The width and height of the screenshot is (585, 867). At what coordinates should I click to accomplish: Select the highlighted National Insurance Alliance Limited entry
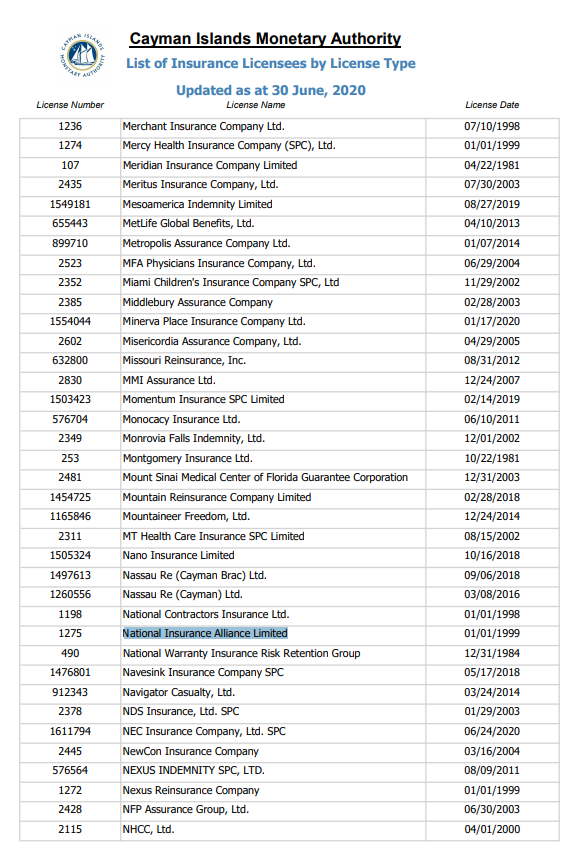[x=205, y=634]
